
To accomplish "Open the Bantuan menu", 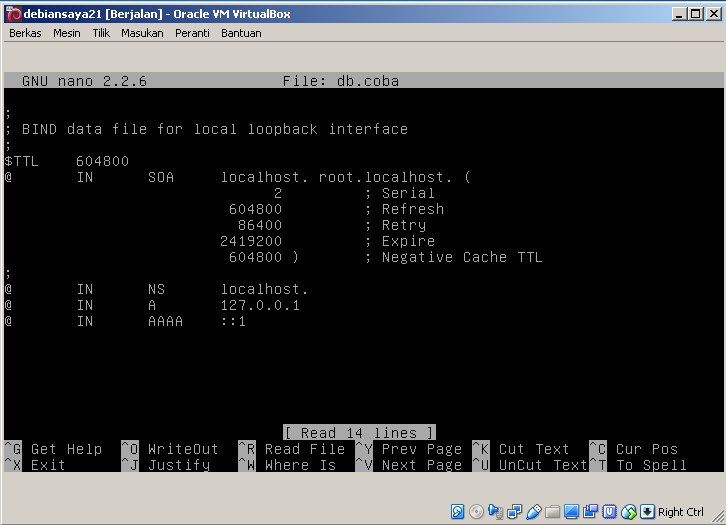I will 241,33.
